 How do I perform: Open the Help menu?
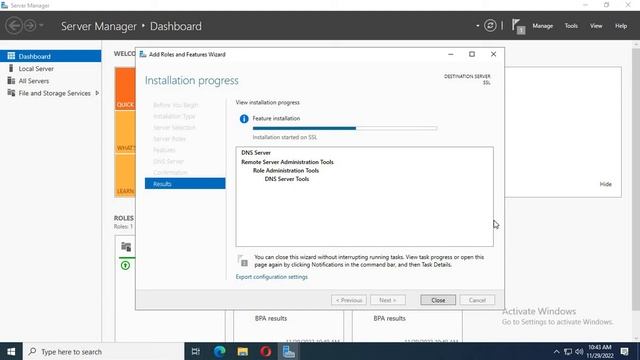point(621,26)
